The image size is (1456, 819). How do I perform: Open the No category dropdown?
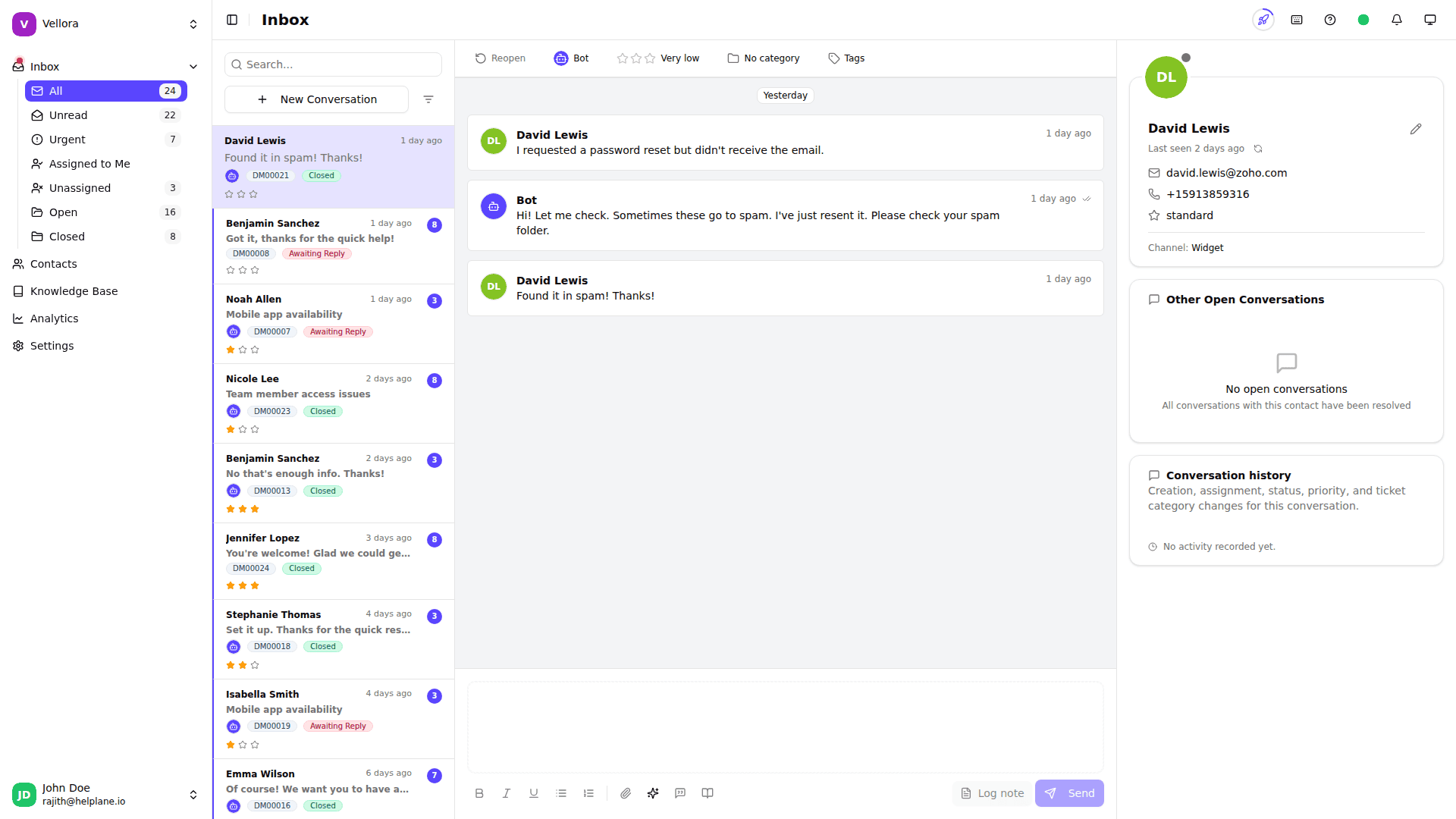click(x=764, y=58)
